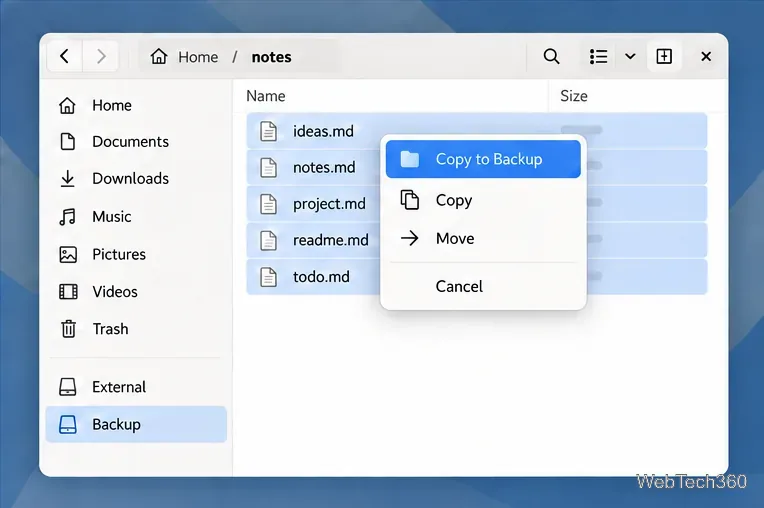Image resolution: width=764 pixels, height=508 pixels.
Task: Open the Home breadcrumb in path bar
Action: coord(198,57)
